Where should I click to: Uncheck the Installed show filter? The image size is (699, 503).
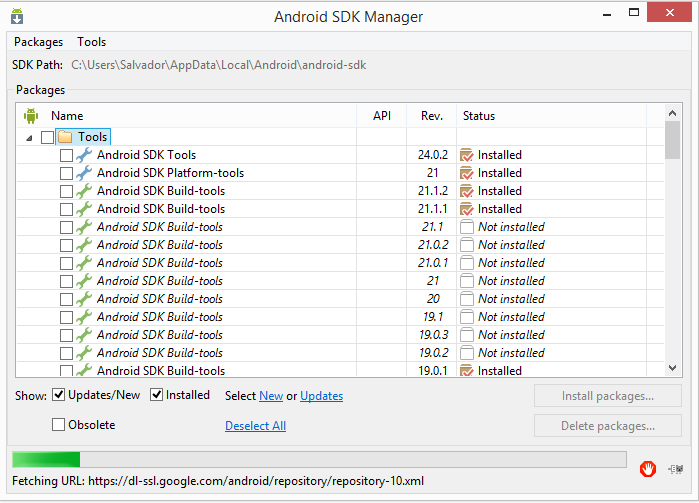point(156,395)
